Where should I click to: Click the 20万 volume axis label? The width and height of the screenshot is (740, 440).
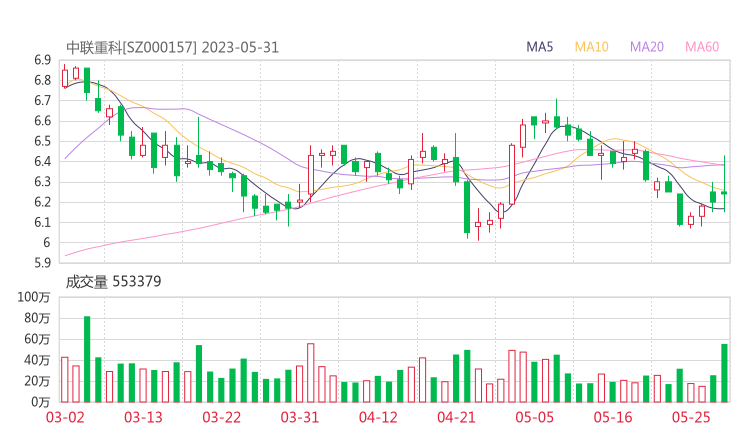tap(37, 381)
